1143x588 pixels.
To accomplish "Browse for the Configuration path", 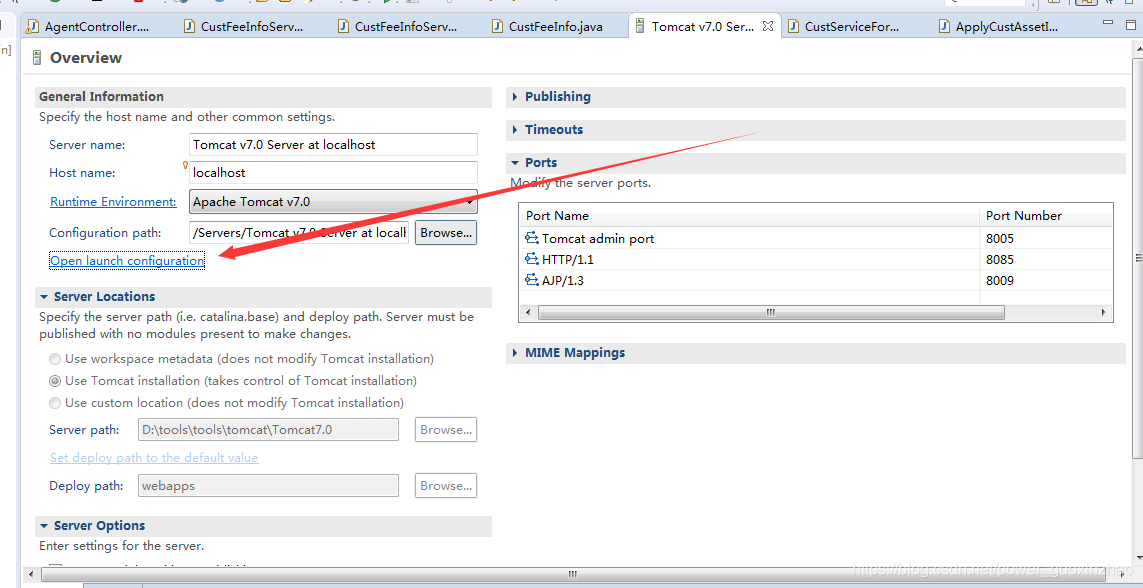I will click(x=445, y=232).
